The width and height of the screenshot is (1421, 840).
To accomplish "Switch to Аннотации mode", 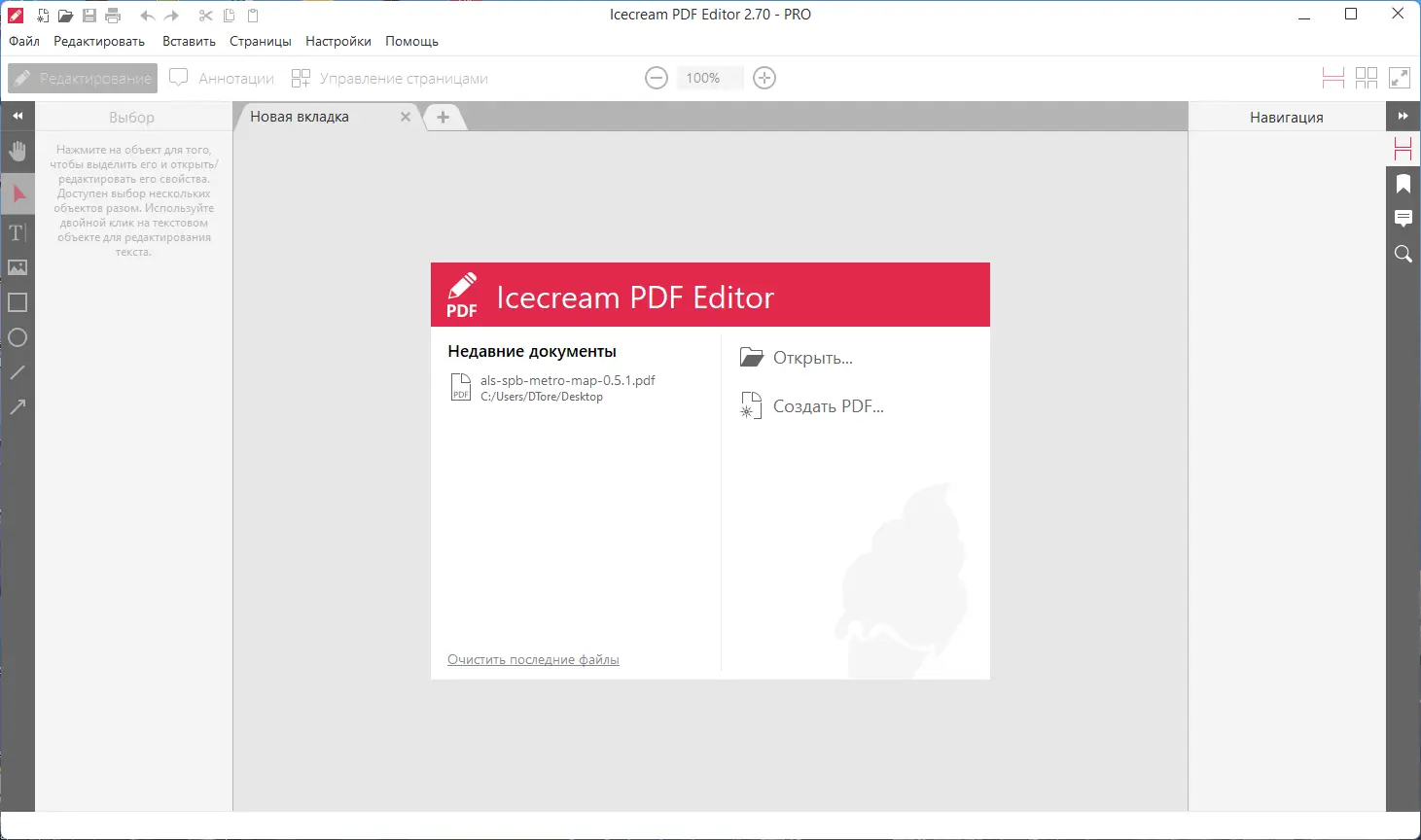I will click(x=222, y=78).
